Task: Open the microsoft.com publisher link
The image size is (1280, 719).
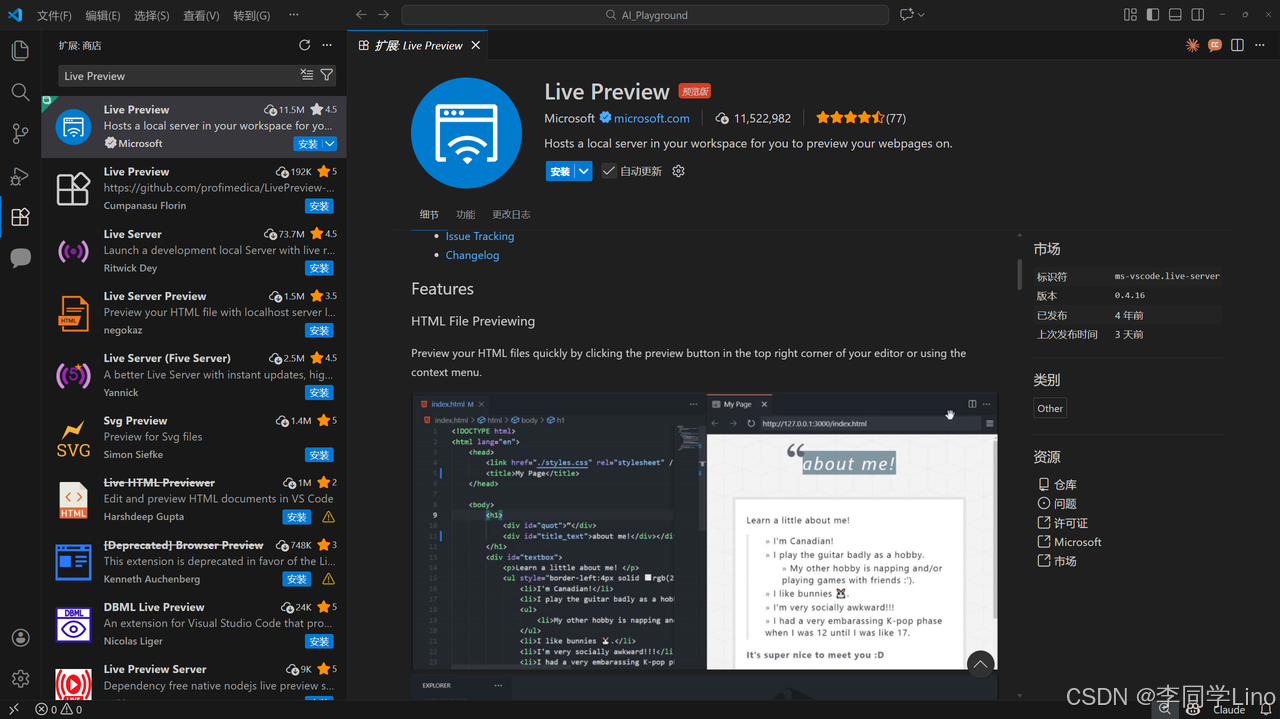Action: pos(651,118)
